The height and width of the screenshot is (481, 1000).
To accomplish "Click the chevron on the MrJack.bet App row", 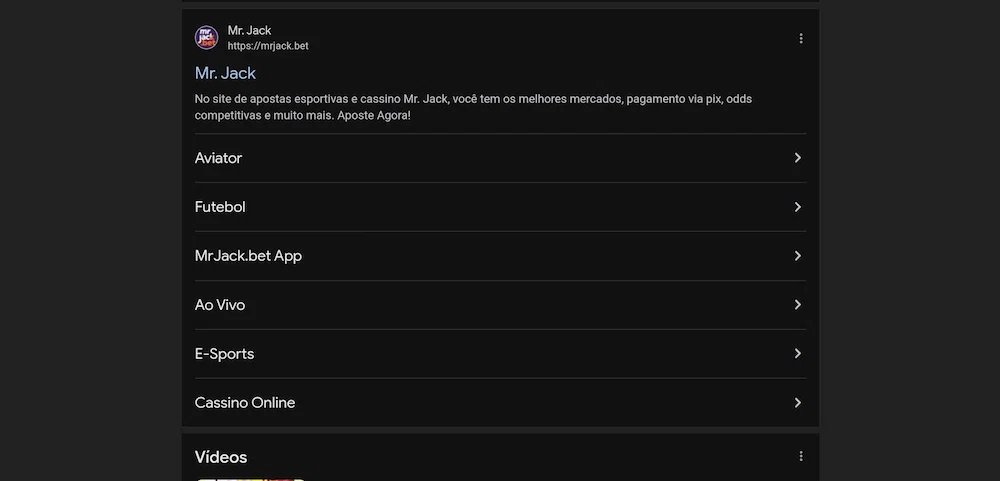I will [x=797, y=256].
